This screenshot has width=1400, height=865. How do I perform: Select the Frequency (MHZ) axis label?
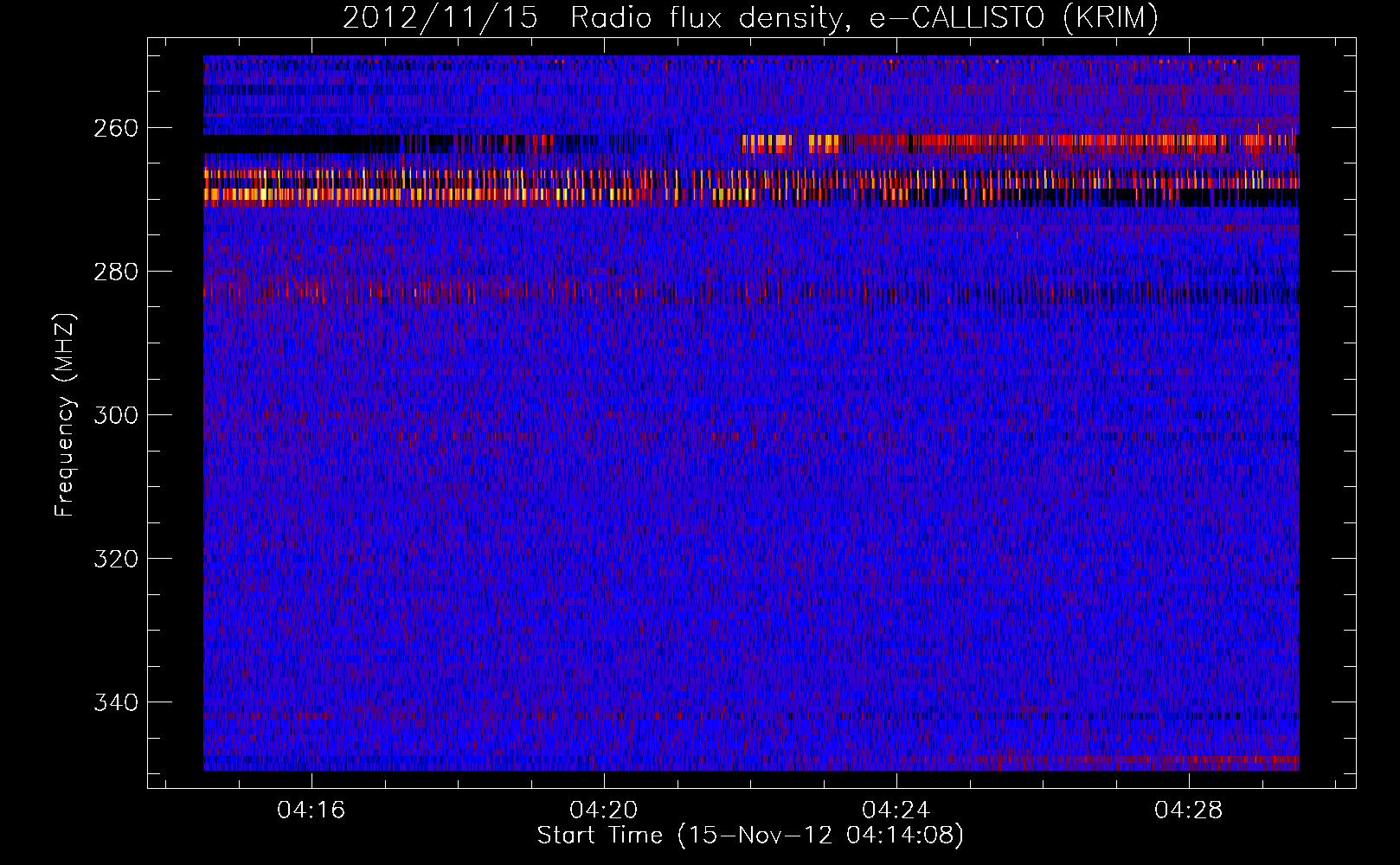[65, 414]
